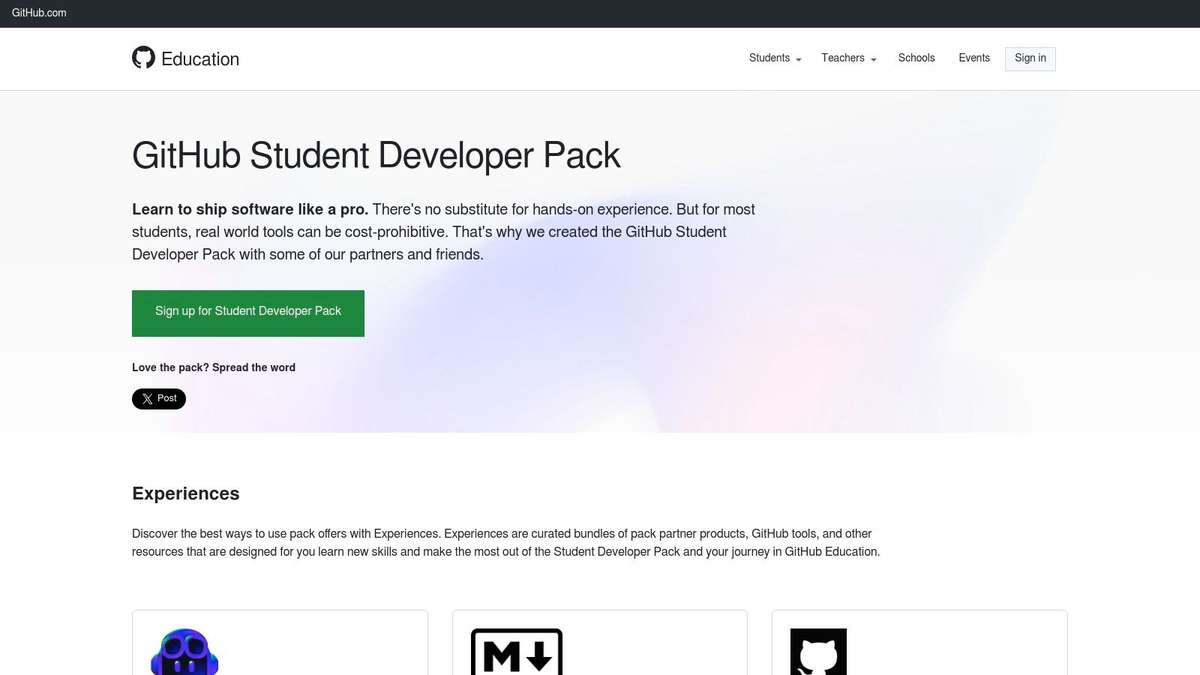Click Sign up for Student Developer Pack
Viewport: 1200px width, 675px height.
(x=248, y=311)
